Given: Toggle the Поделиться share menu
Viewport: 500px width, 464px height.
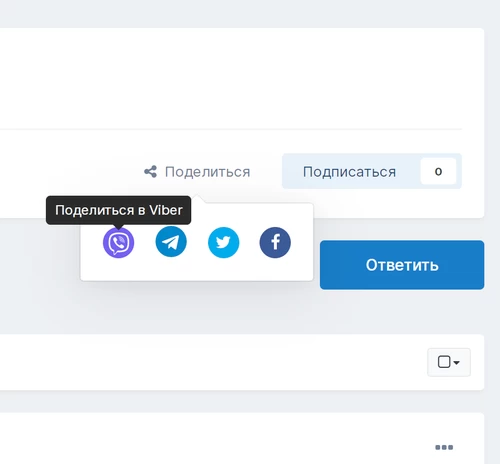Looking at the screenshot, I should pyautogui.click(x=197, y=172).
